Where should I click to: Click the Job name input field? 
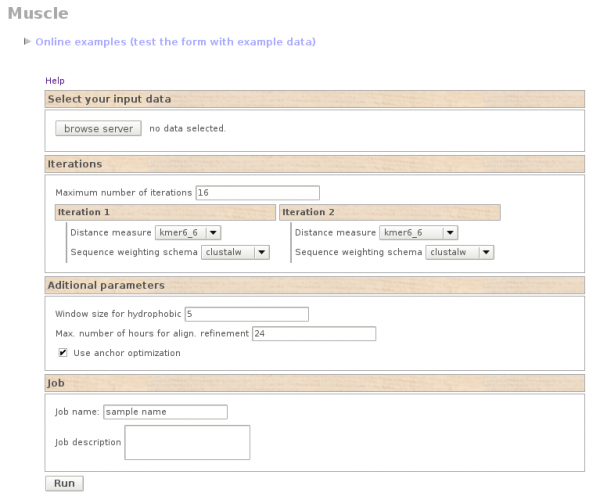[x=165, y=412]
